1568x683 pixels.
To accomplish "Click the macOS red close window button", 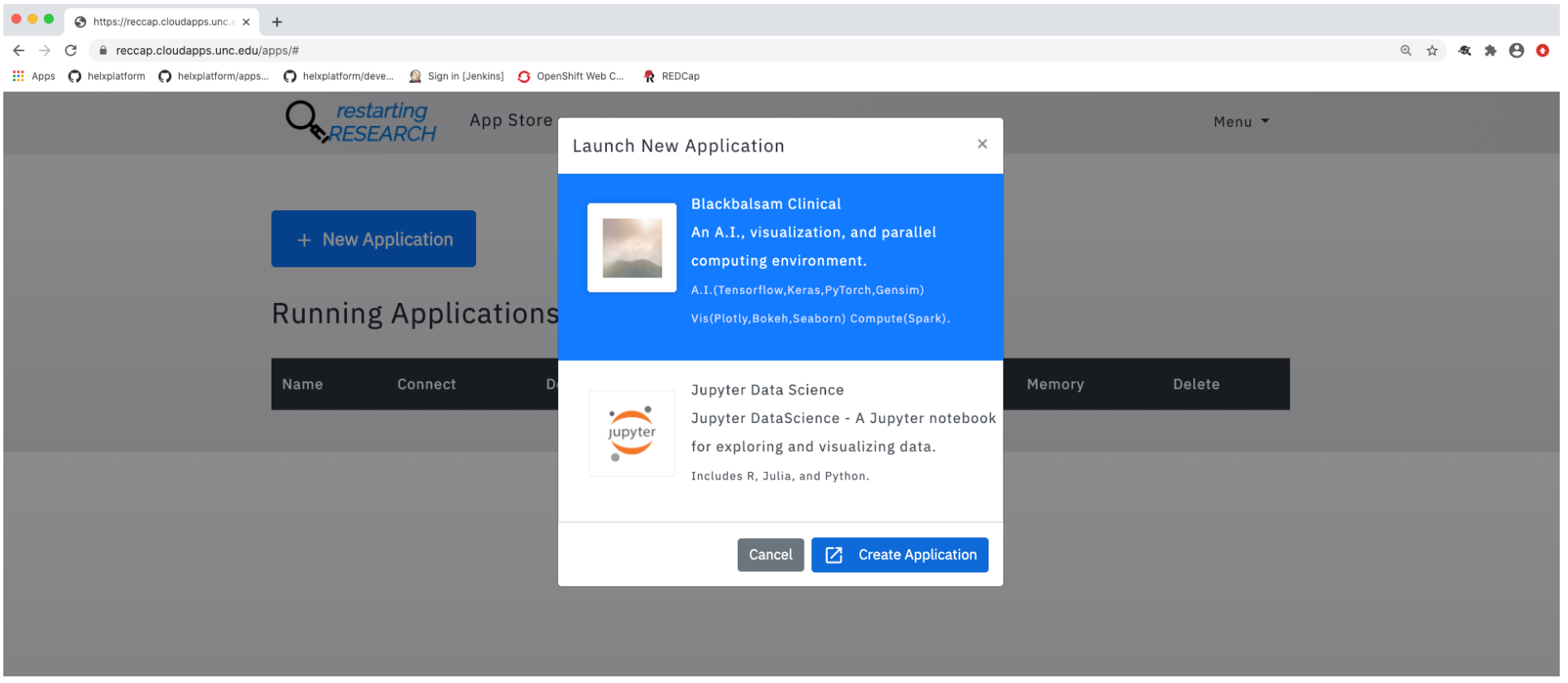I will click(17, 18).
